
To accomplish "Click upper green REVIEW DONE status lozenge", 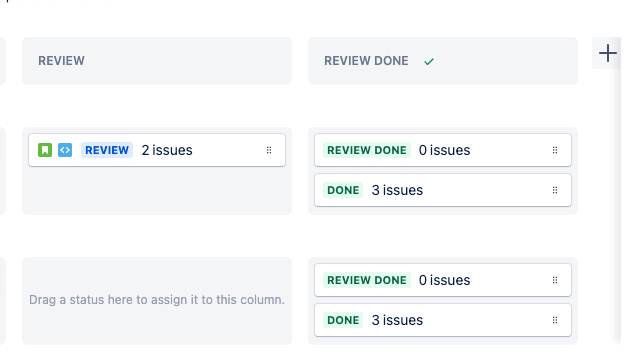I will click(x=367, y=150).
